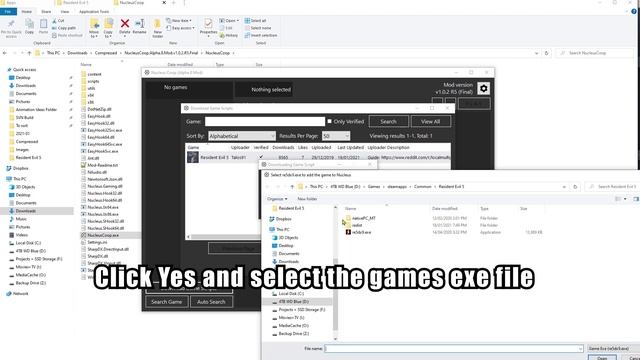Click Explorer Back navigation arrow
The image size is (640, 360).
(x=5, y=53)
